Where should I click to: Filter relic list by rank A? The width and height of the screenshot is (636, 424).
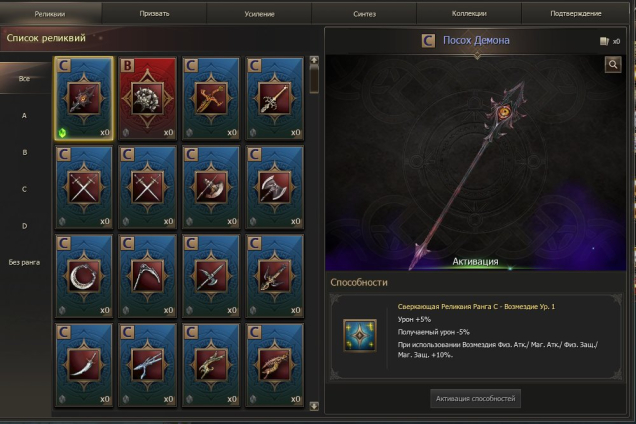coord(24,116)
